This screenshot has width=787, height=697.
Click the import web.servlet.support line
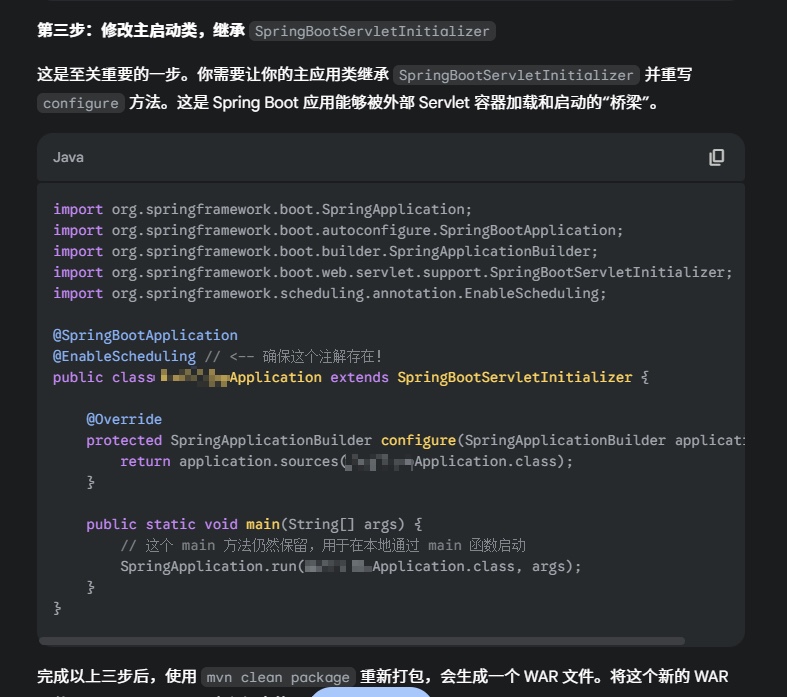coord(392,272)
